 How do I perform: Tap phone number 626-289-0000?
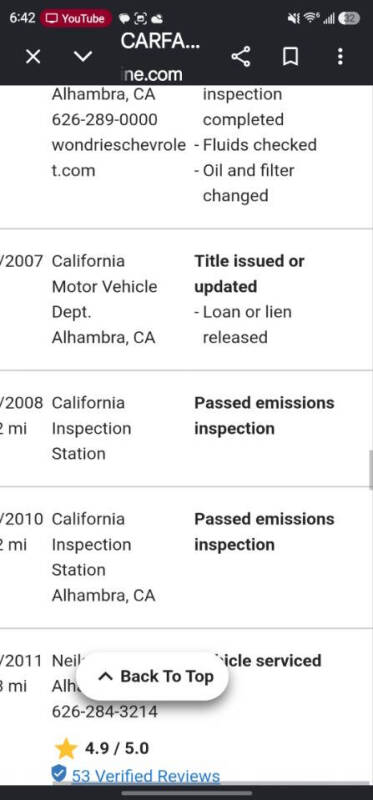105,119
